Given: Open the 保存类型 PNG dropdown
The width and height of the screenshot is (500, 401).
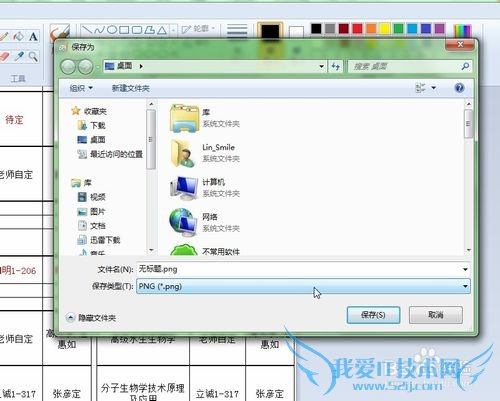Looking at the screenshot, I should click(x=303, y=286).
